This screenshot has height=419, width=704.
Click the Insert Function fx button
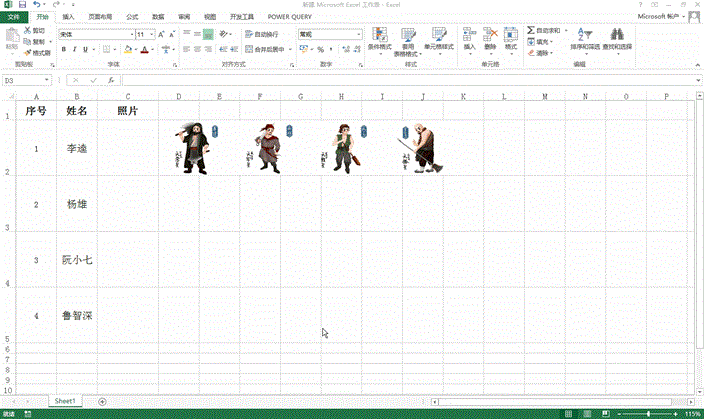pyautogui.click(x=111, y=80)
